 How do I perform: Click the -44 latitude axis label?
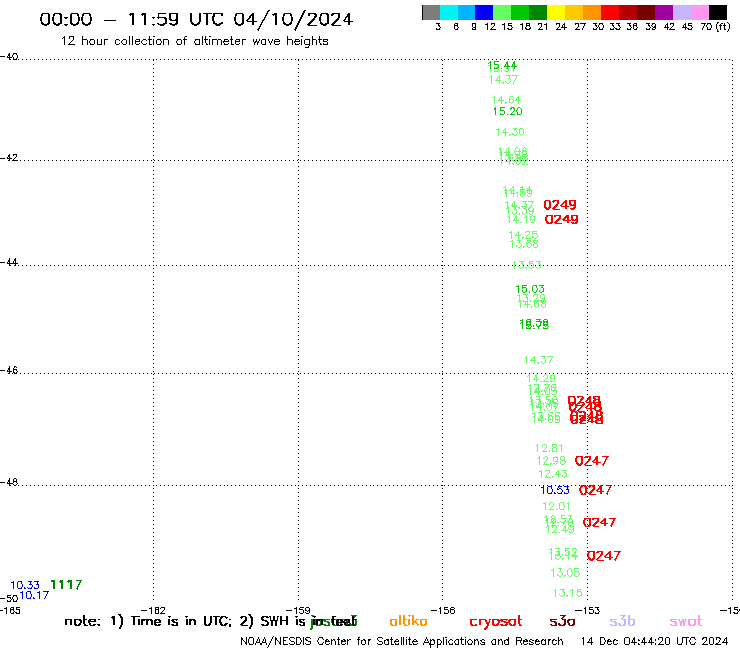click(9, 262)
